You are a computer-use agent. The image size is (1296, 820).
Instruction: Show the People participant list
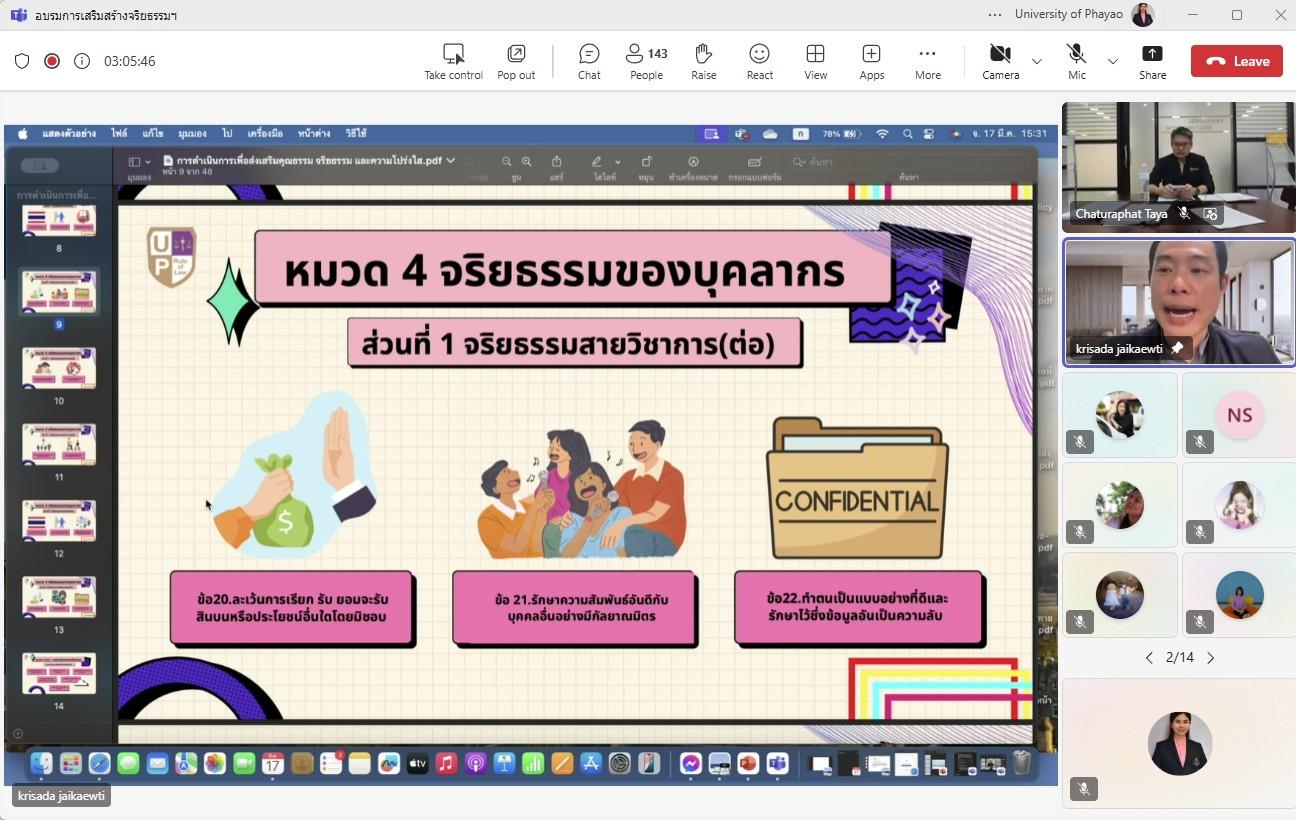[646, 61]
